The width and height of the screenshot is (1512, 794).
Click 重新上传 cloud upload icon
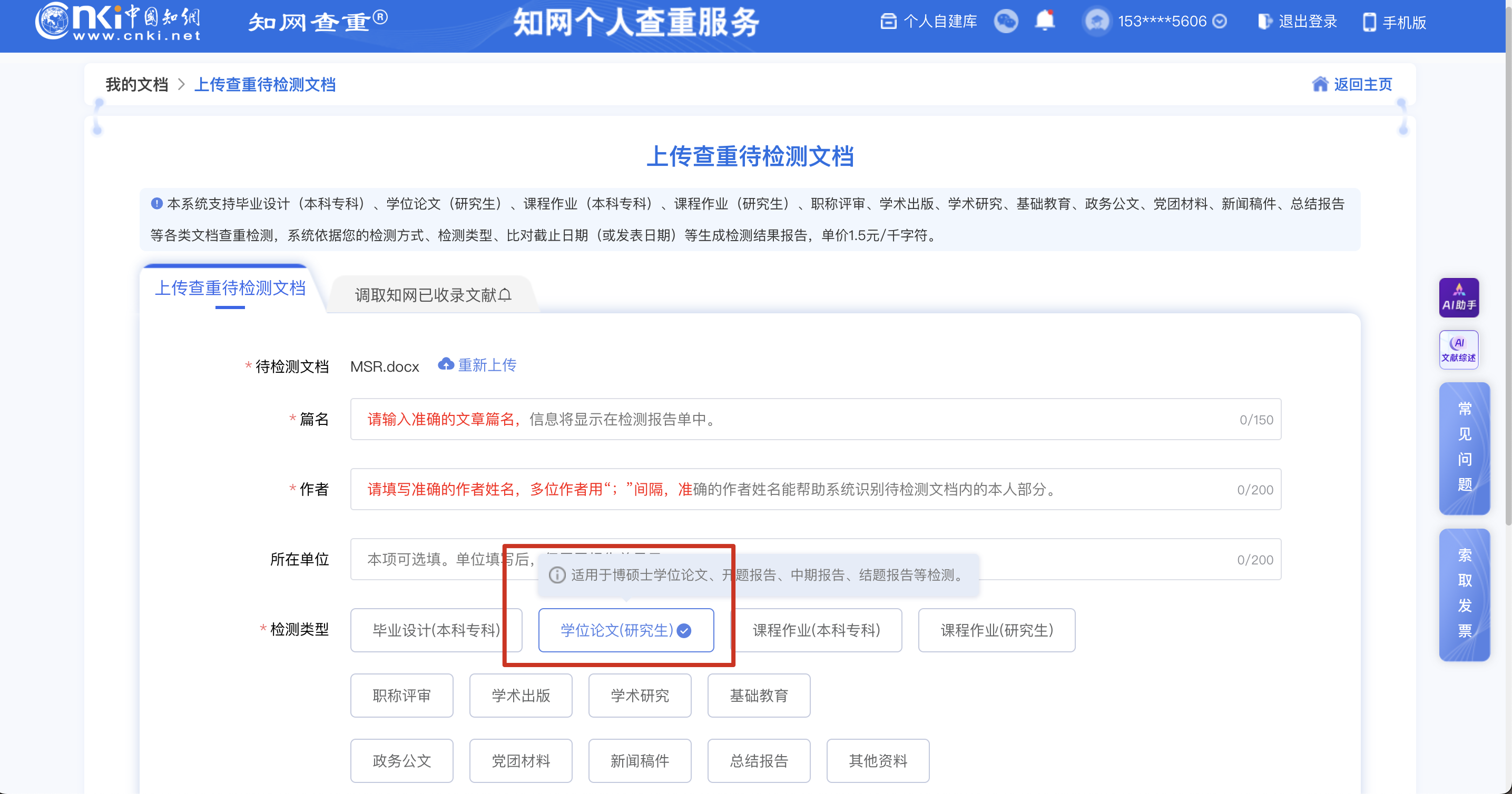coord(446,365)
